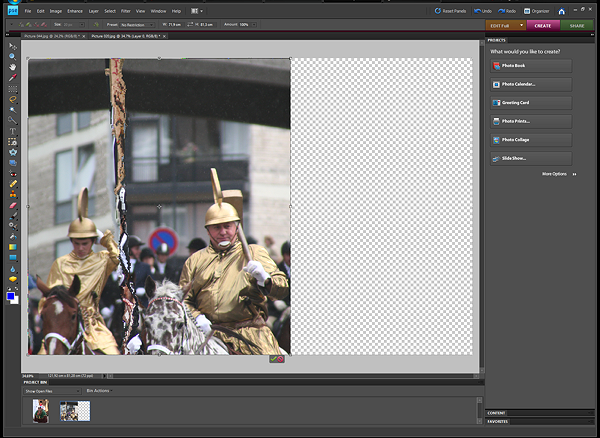Select the Hand tool

point(13,67)
